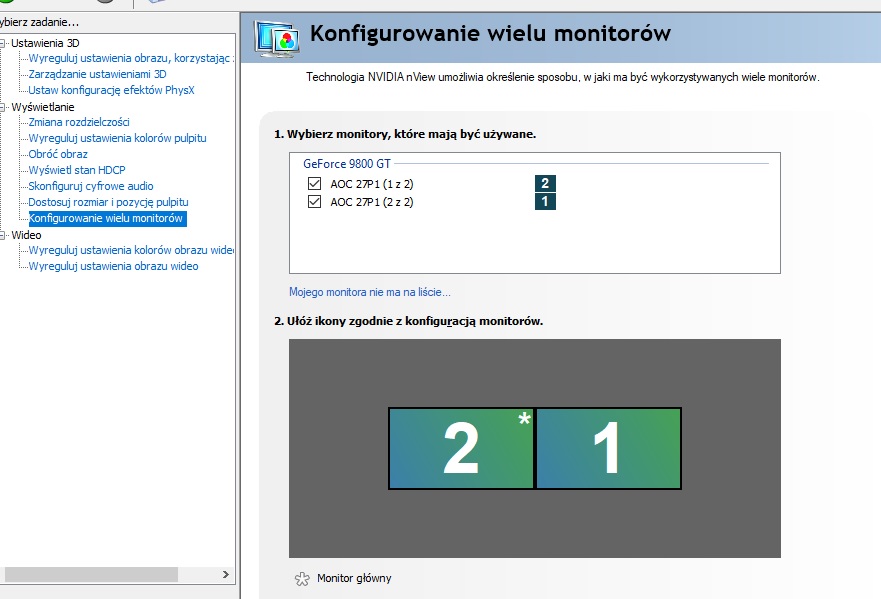881x599 pixels.
Task: Select monitor 1 thumbnail in arrangement area
Action: 608,448
